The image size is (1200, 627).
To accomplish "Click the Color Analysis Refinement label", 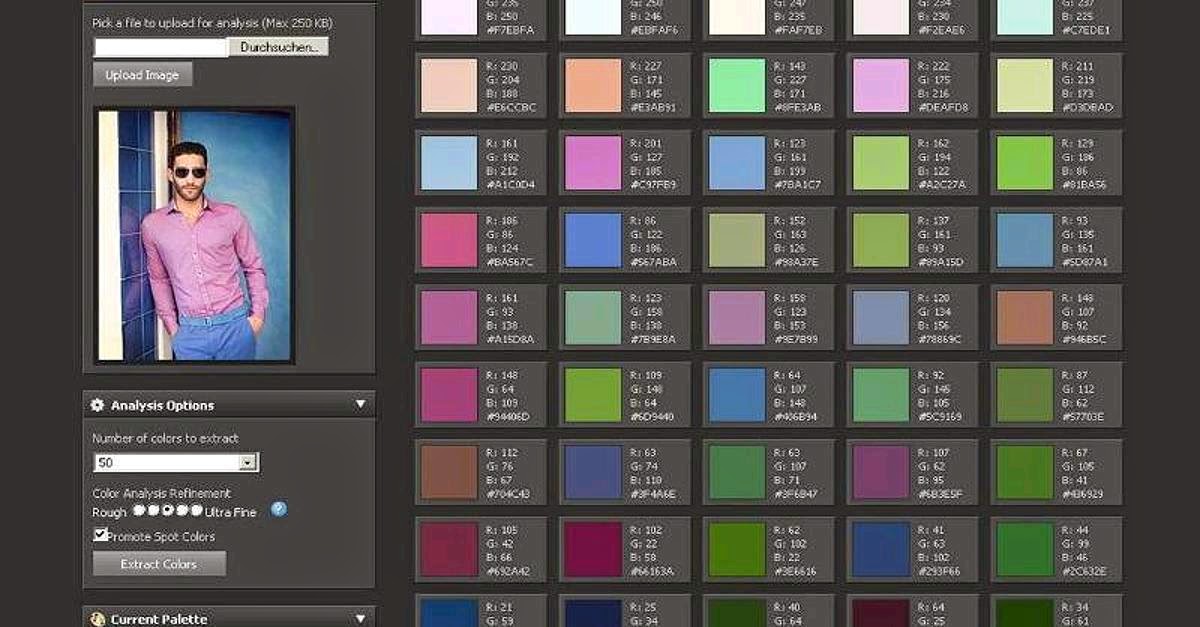I will click(161, 493).
